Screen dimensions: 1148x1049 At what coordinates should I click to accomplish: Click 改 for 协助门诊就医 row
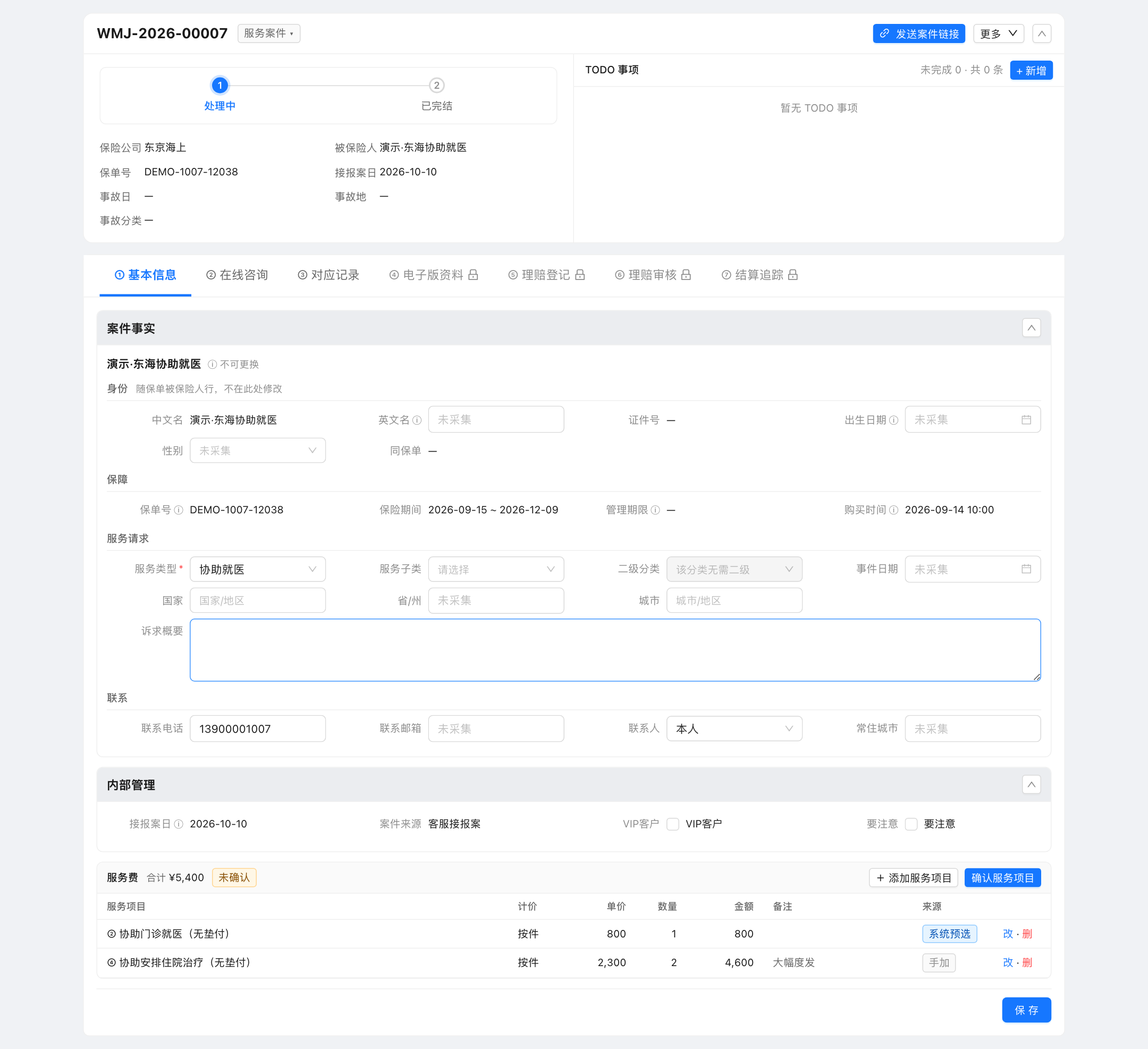1007,934
